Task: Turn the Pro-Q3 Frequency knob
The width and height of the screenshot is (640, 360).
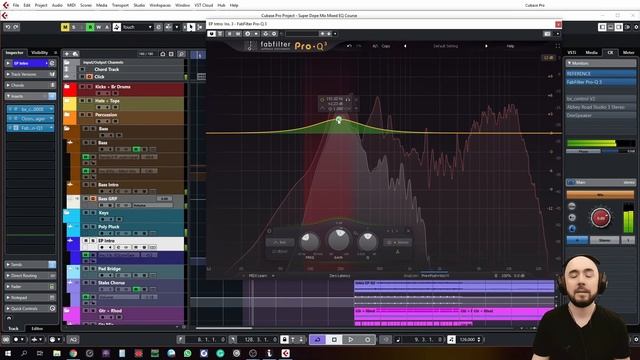Action: point(310,242)
